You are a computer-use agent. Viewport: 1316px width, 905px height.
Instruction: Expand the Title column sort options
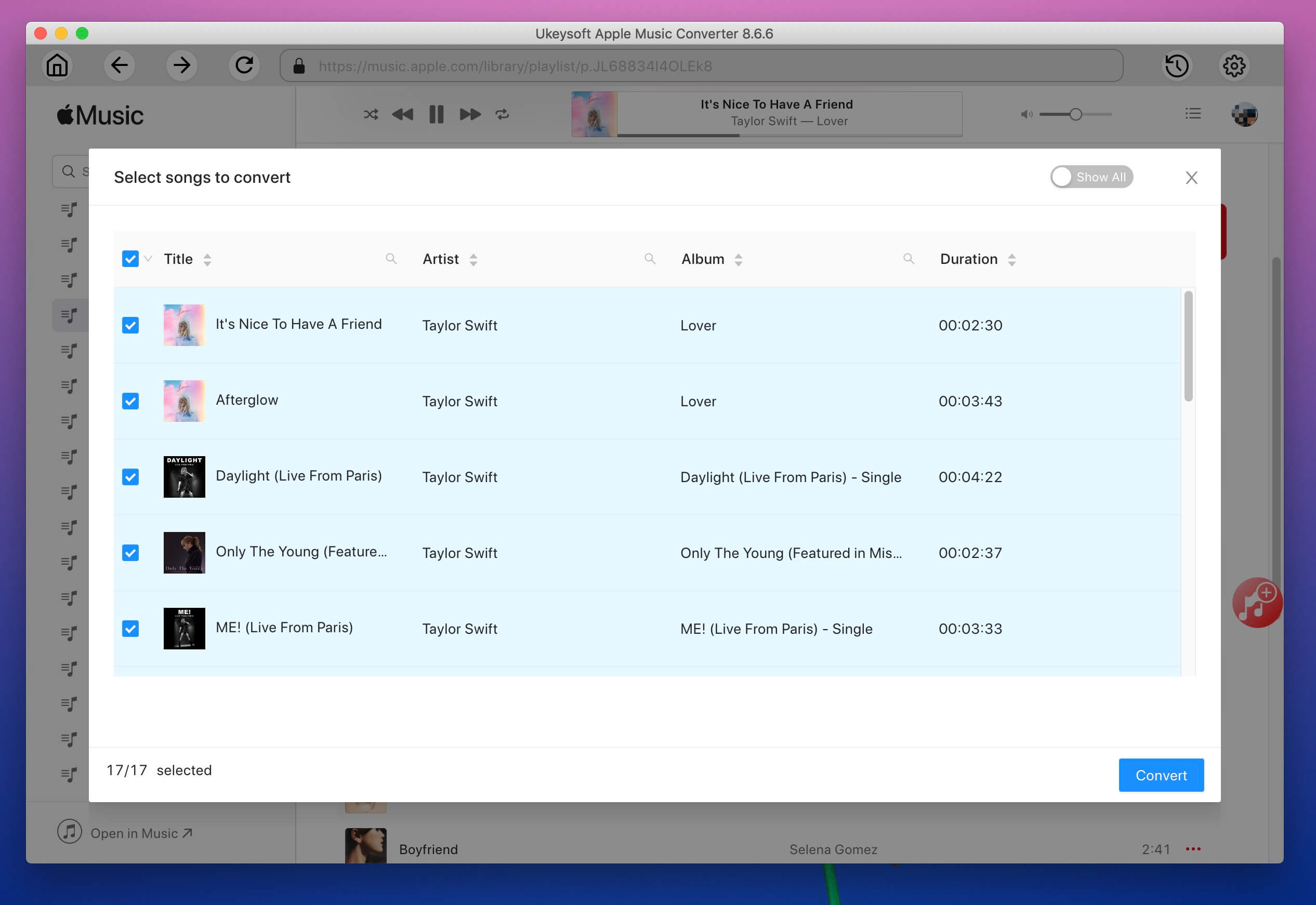click(207, 259)
